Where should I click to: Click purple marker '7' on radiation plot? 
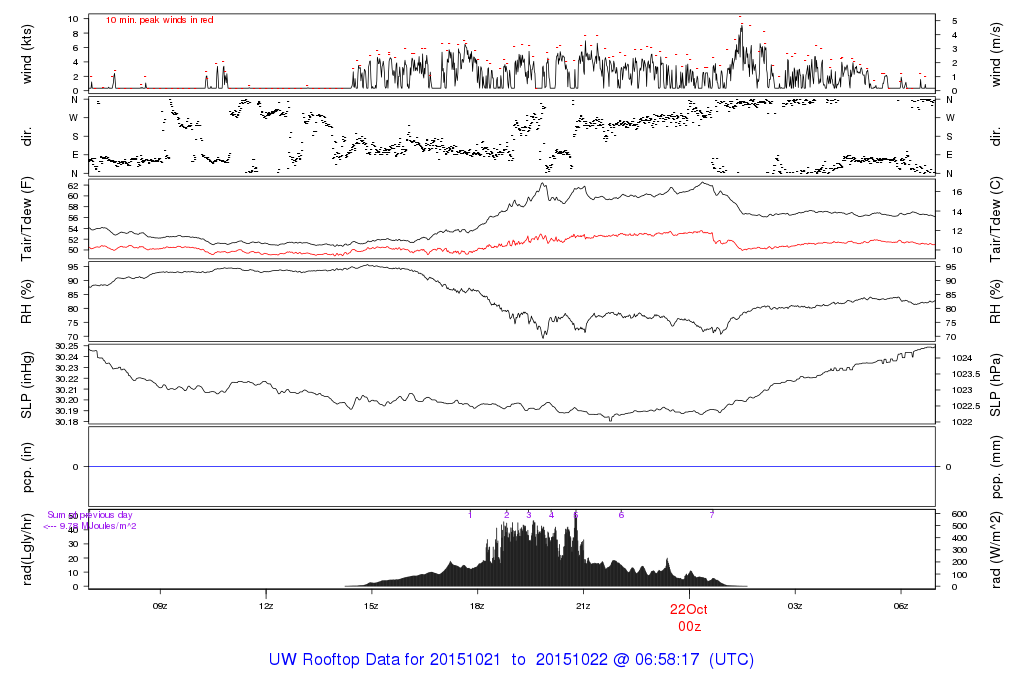pos(712,515)
